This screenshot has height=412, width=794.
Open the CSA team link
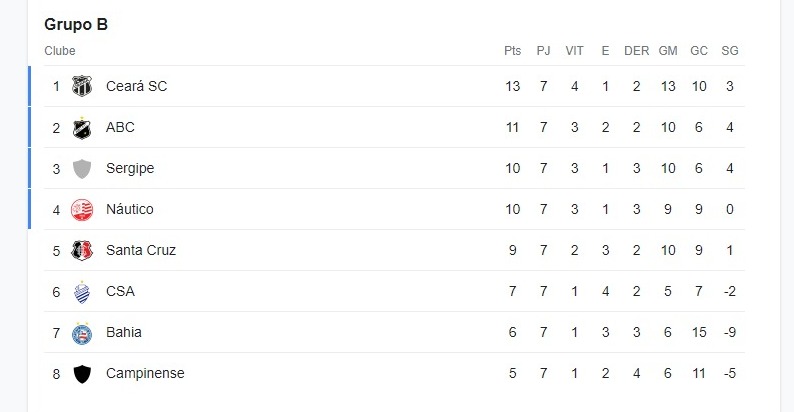[120, 292]
